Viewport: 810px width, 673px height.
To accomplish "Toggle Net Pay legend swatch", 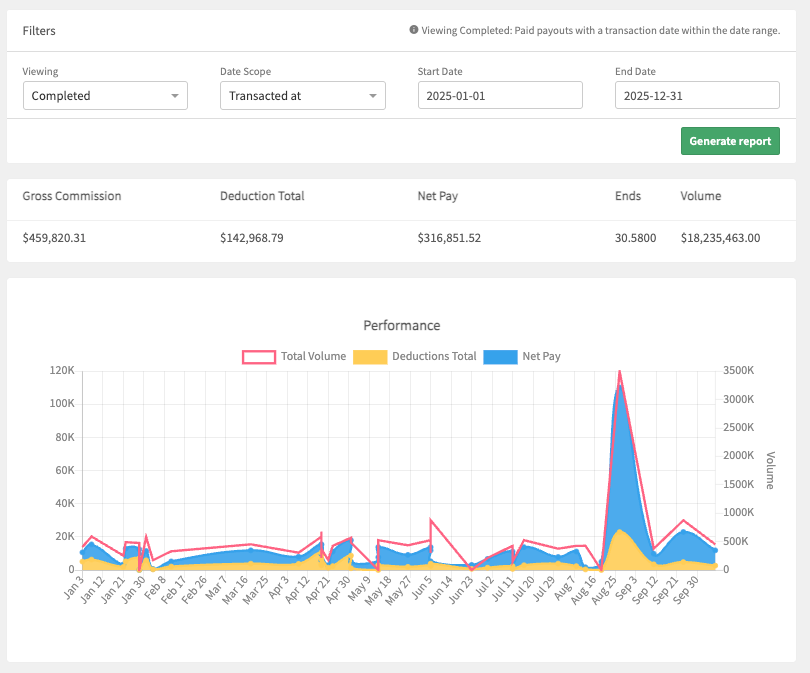I will [500, 357].
